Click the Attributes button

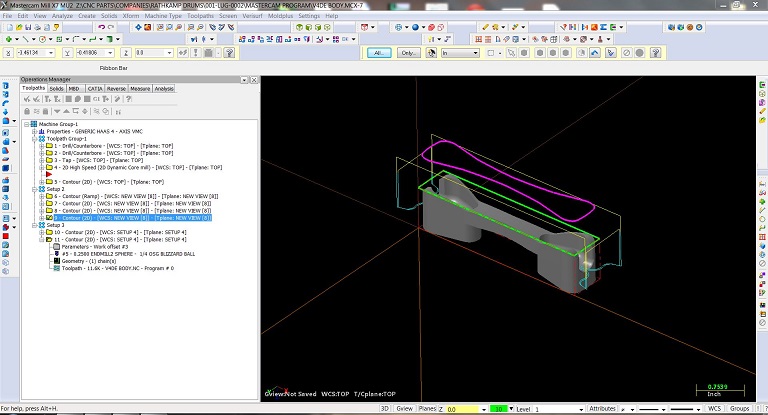pos(602,409)
